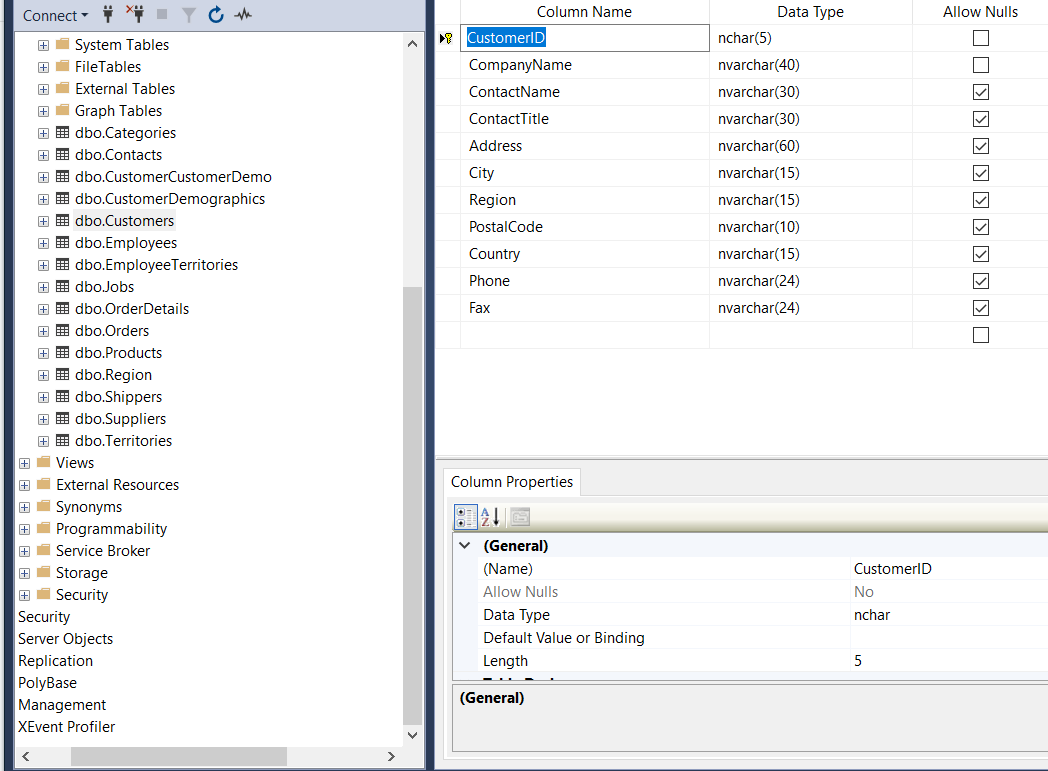Expand the Views folder node
This screenshot has height=771, width=1048.
25,464
